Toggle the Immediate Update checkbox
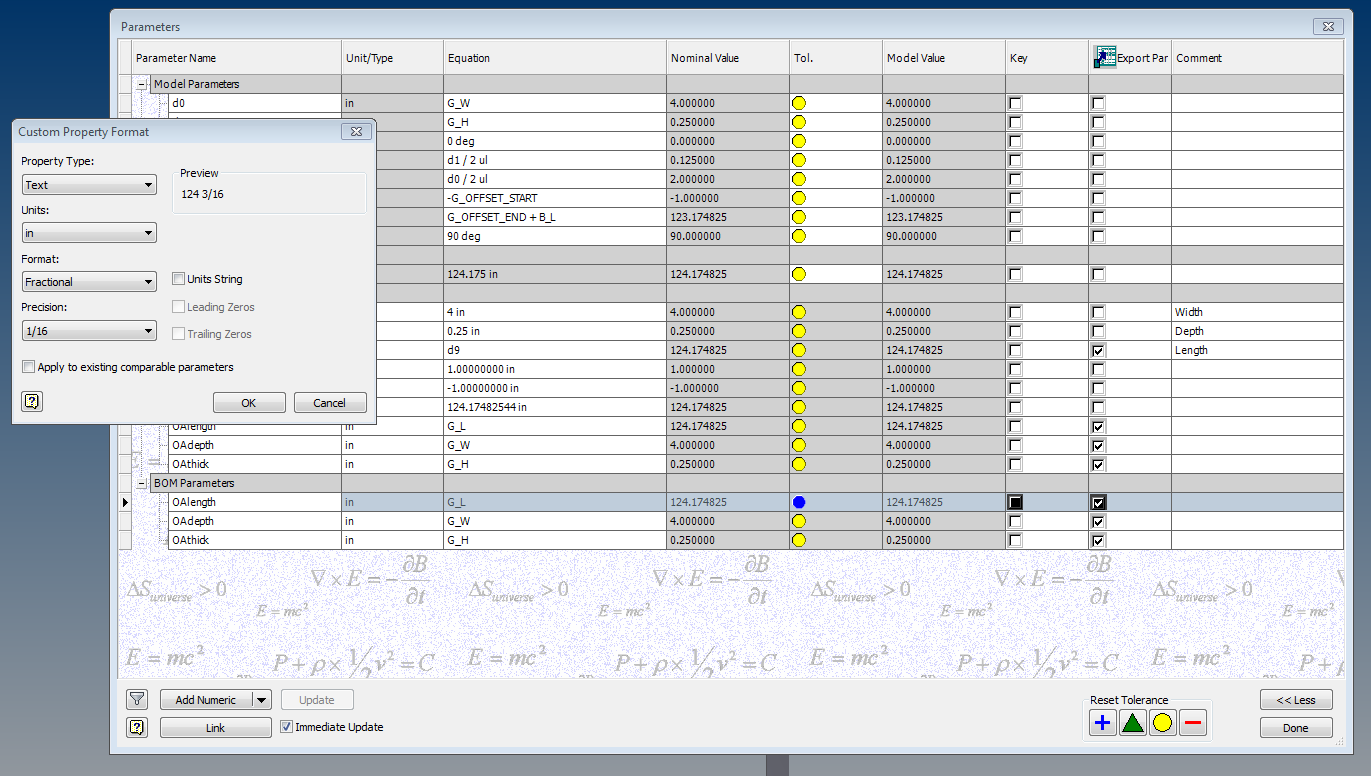The height and width of the screenshot is (776, 1371). click(x=286, y=727)
